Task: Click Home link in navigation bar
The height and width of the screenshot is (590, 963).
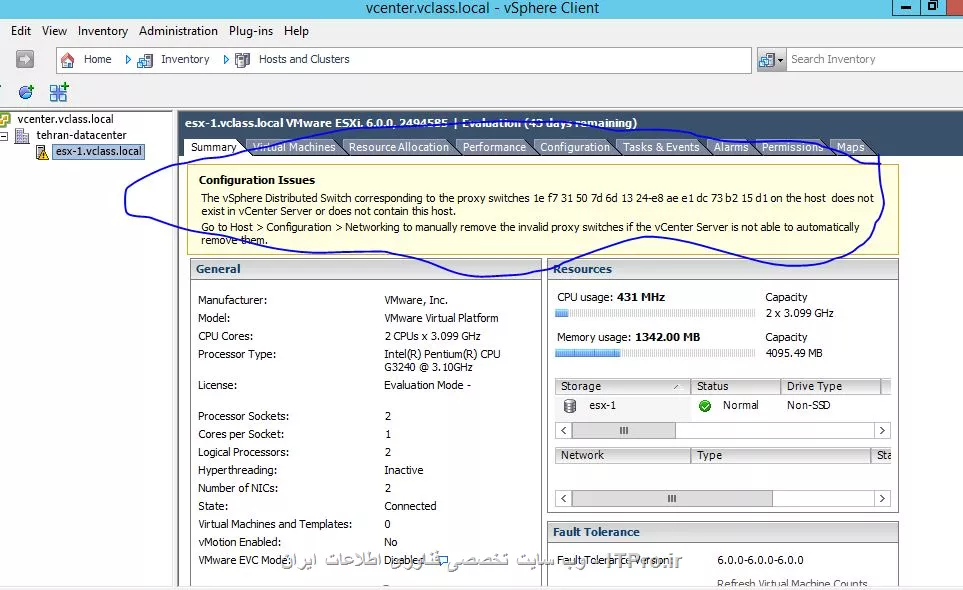Action: coord(98,60)
